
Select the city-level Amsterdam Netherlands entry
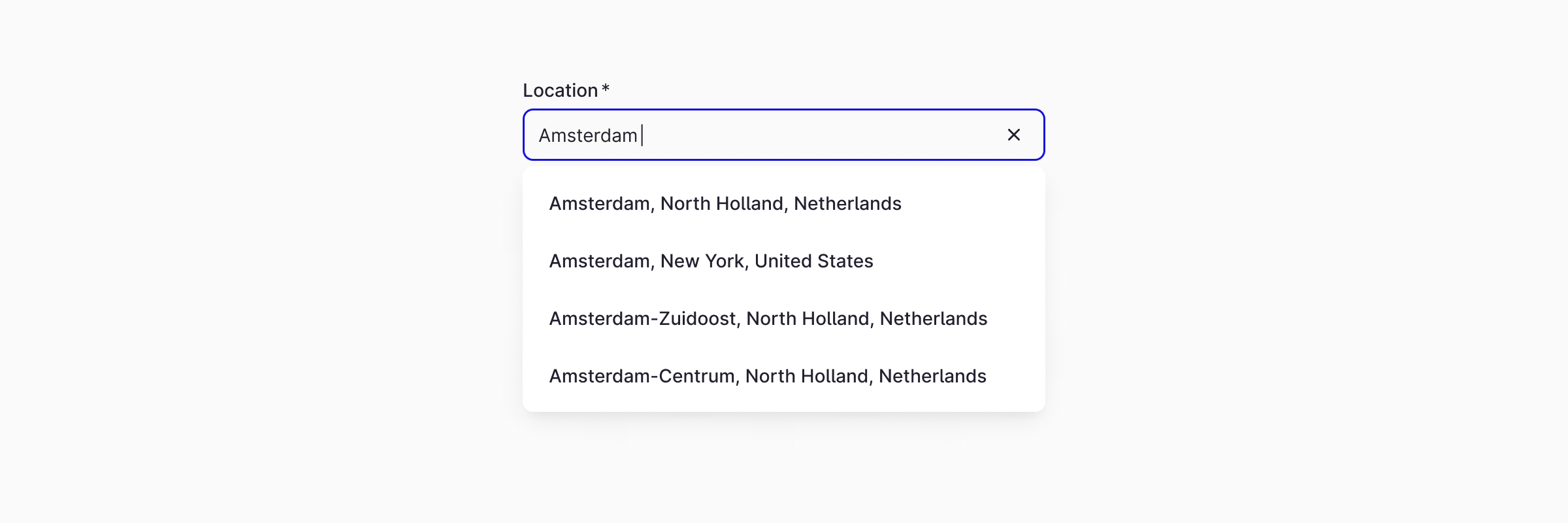tap(725, 204)
